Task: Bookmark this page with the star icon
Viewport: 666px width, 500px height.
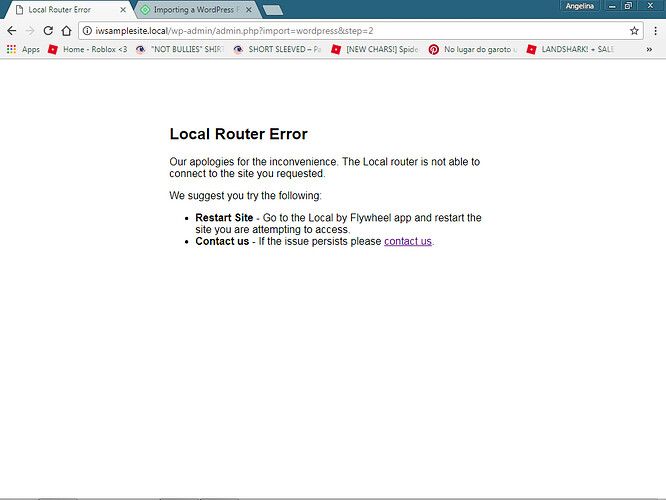Action: click(x=634, y=31)
